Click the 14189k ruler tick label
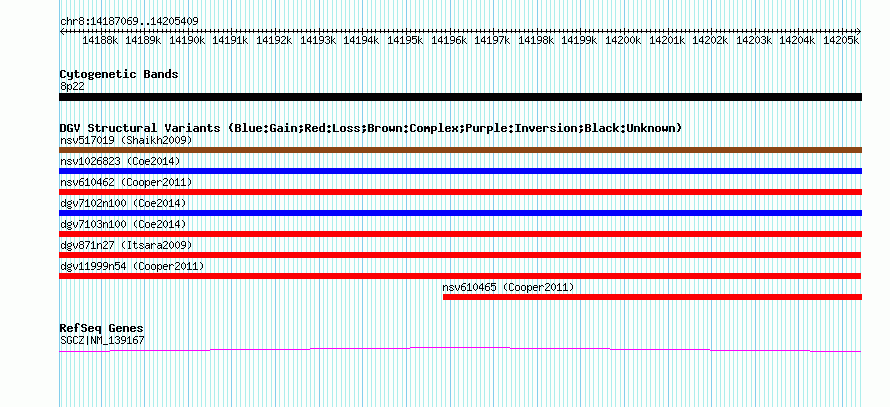Viewport: 890px width, 407px height. tap(144, 40)
